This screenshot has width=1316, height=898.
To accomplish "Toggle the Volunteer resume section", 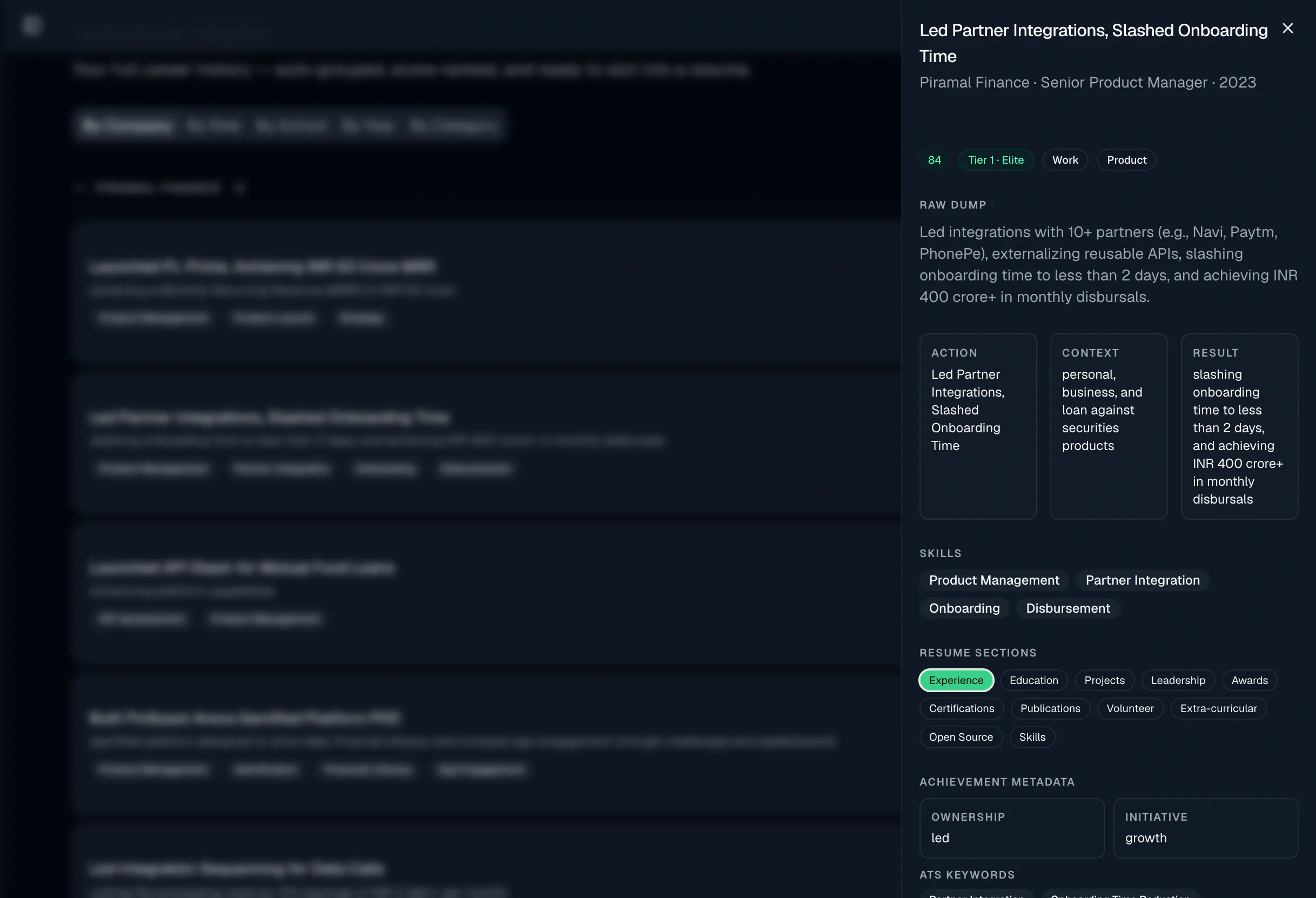I will click(1130, 708).
